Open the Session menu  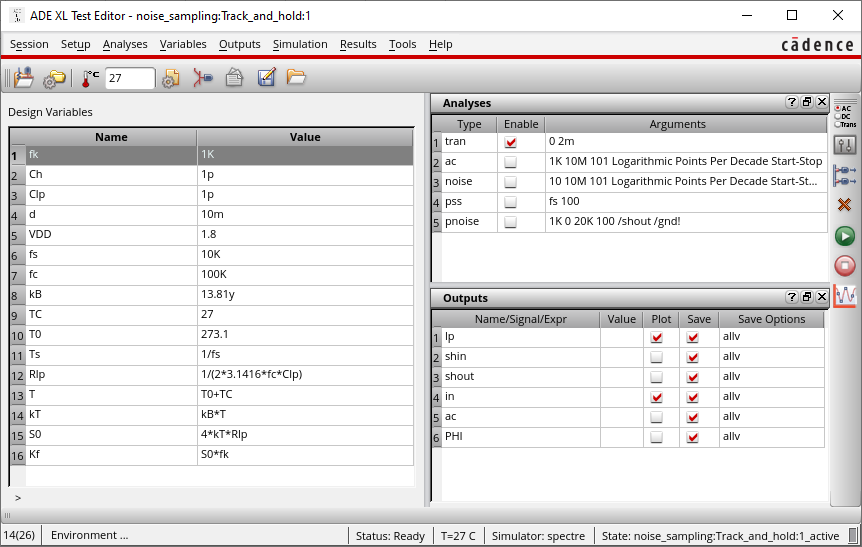point(29,44)
